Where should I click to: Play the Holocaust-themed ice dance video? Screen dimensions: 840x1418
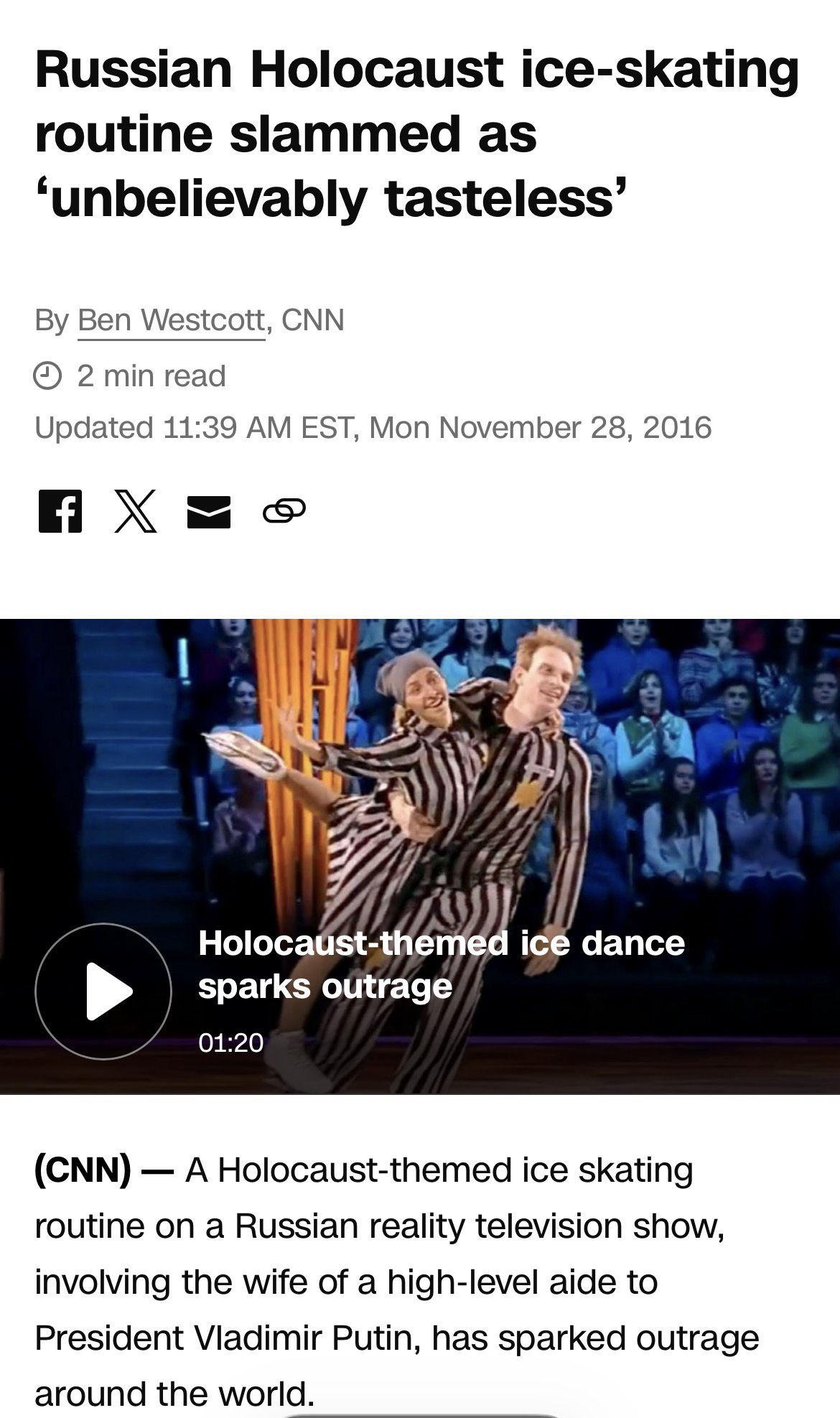click(x=103, y=991)
